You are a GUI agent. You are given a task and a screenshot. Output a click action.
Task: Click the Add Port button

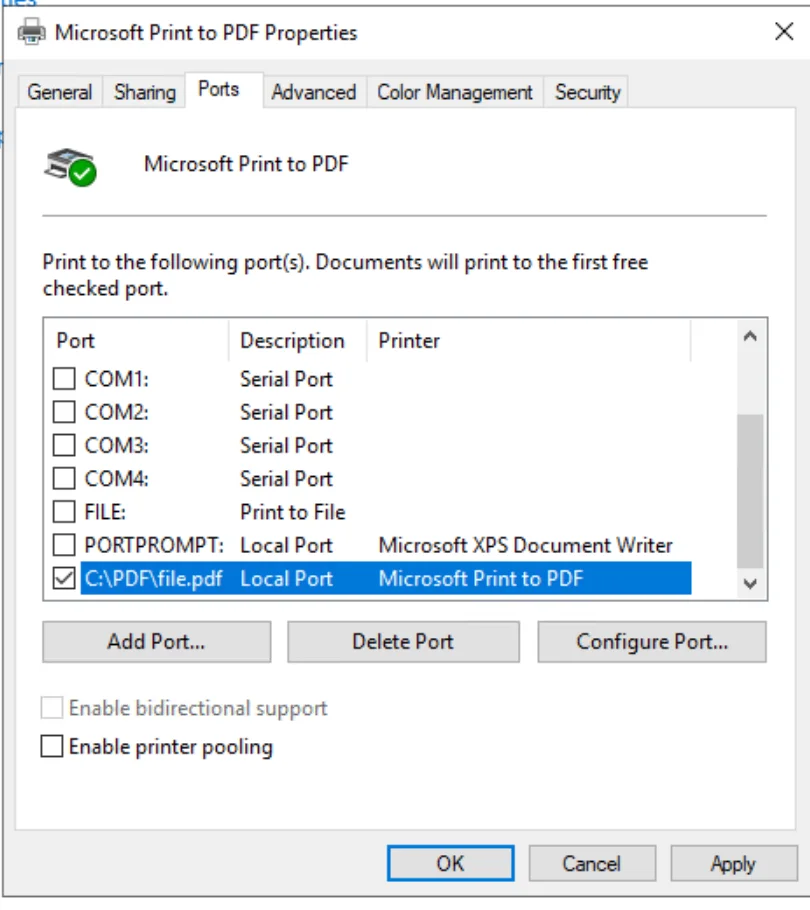[156, 641]
